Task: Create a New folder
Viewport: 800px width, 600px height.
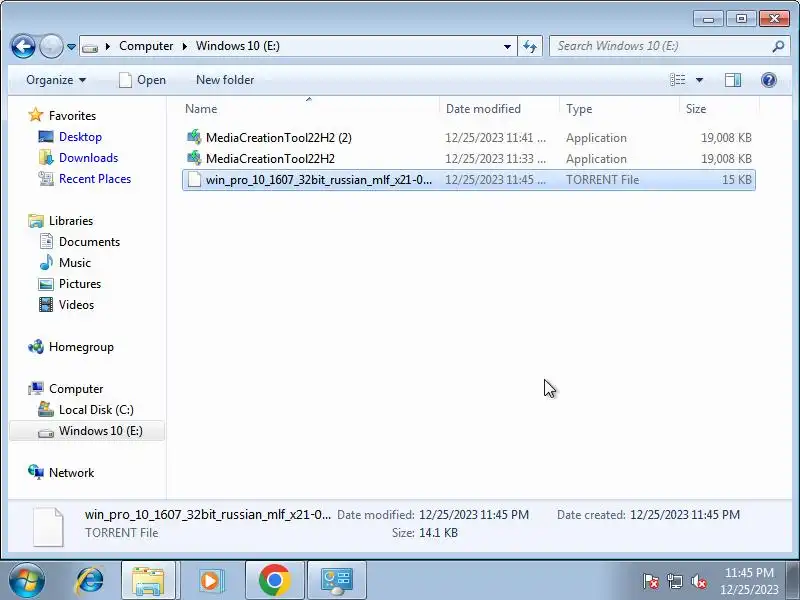Action: click(x=225, y=80)
